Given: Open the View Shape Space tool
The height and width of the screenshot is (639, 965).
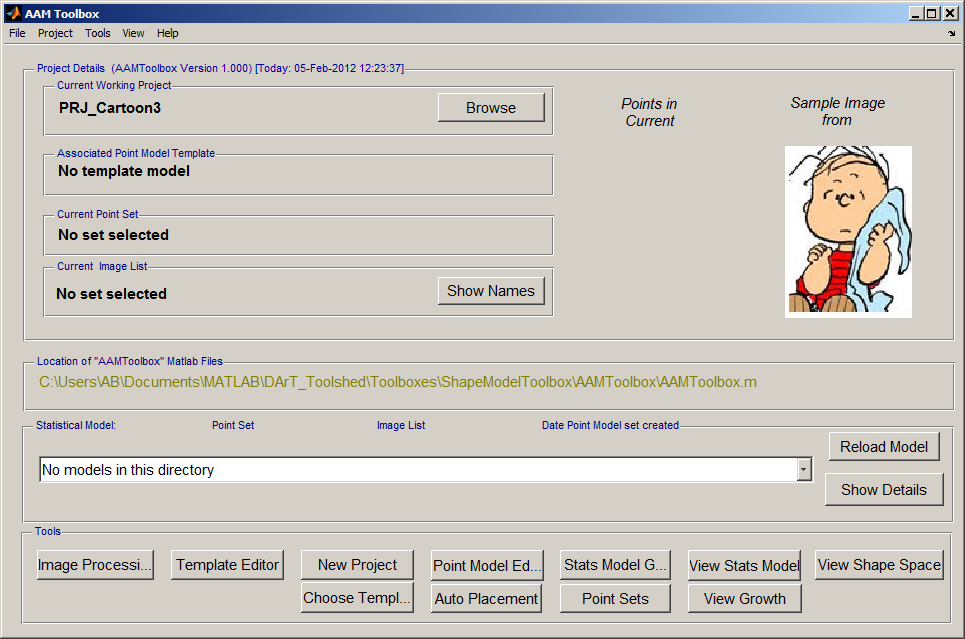Looking at the screenshot, I should tap(879, 565).
